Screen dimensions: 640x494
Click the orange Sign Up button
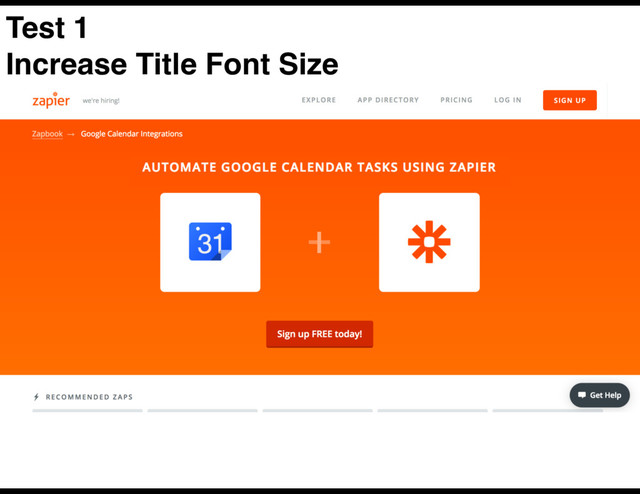tap(570, 100)
